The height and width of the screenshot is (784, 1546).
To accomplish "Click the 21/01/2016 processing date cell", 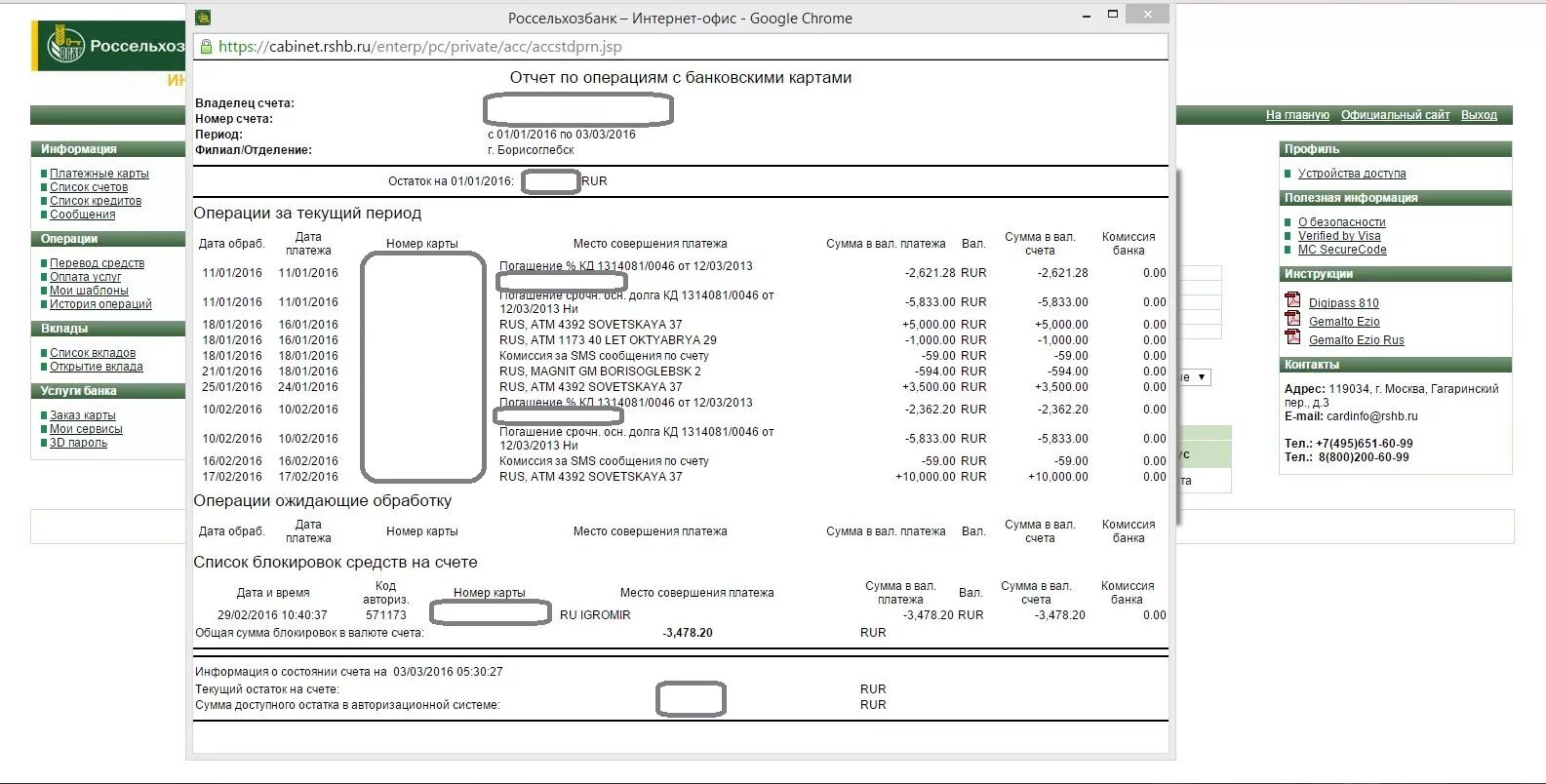I will coord(232,372).
